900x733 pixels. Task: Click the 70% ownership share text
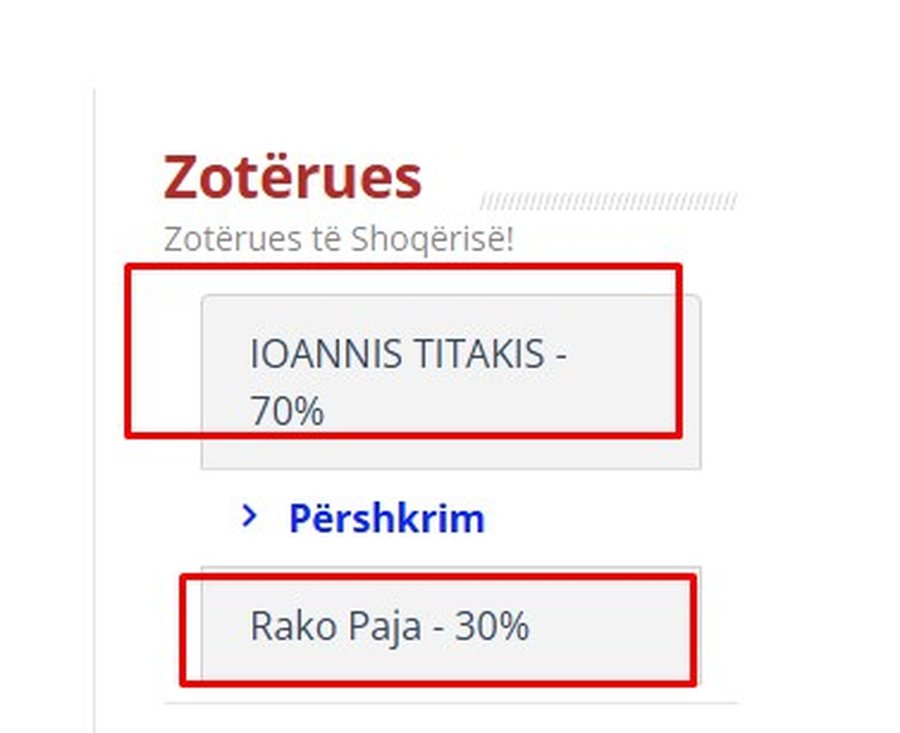pyautogui.click(x=287, y=410)
